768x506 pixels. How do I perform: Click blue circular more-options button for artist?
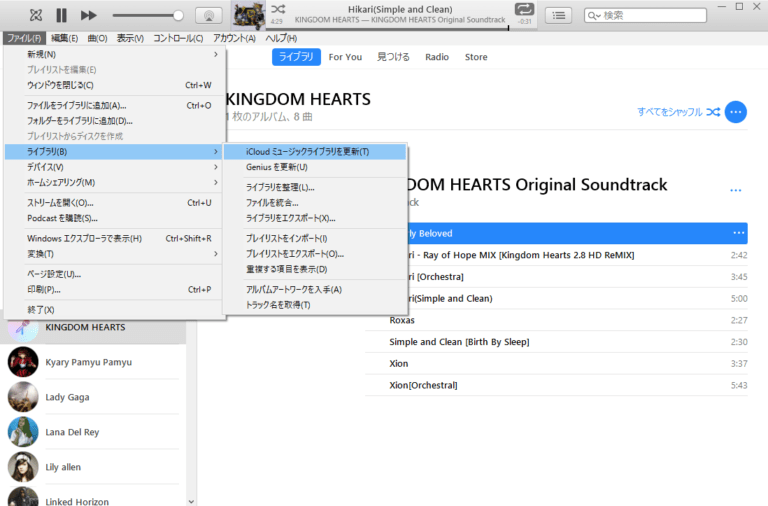click(x=736, y=112)
